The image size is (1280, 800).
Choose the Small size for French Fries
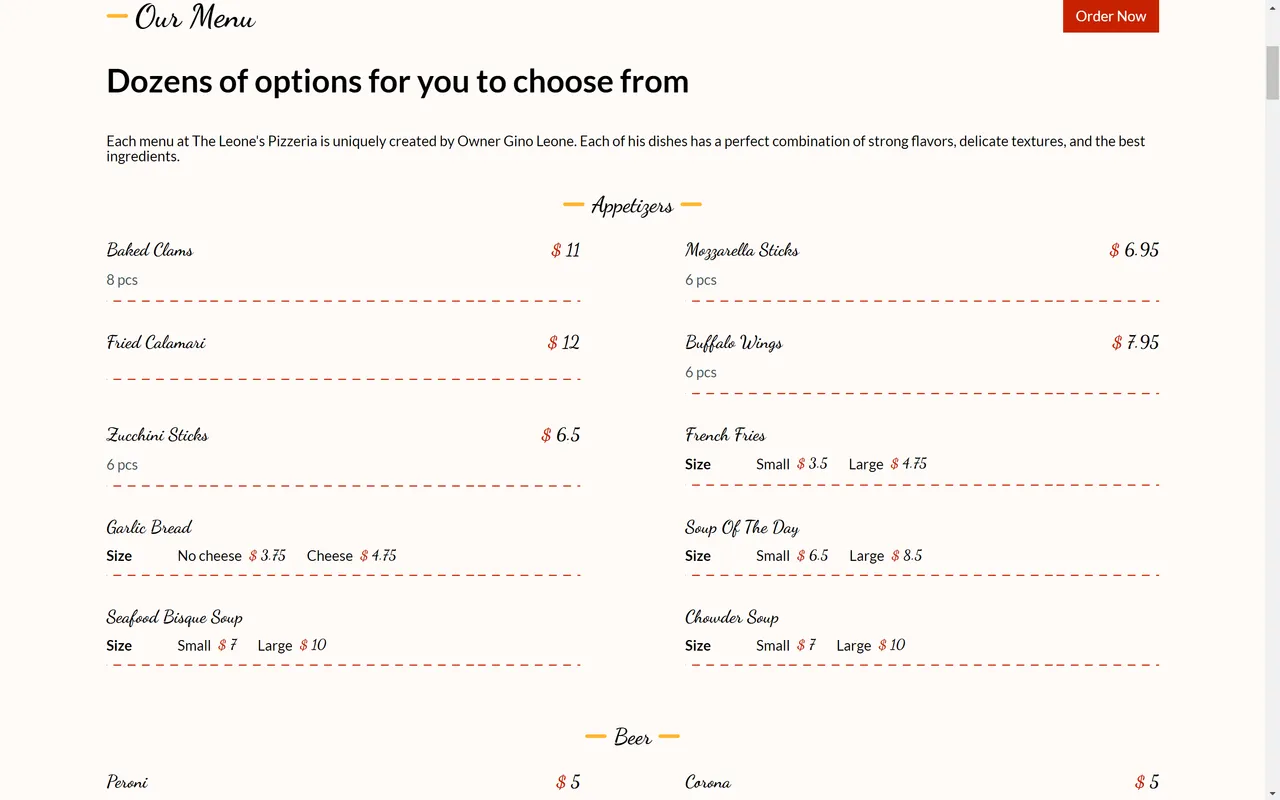pos(772,464)
